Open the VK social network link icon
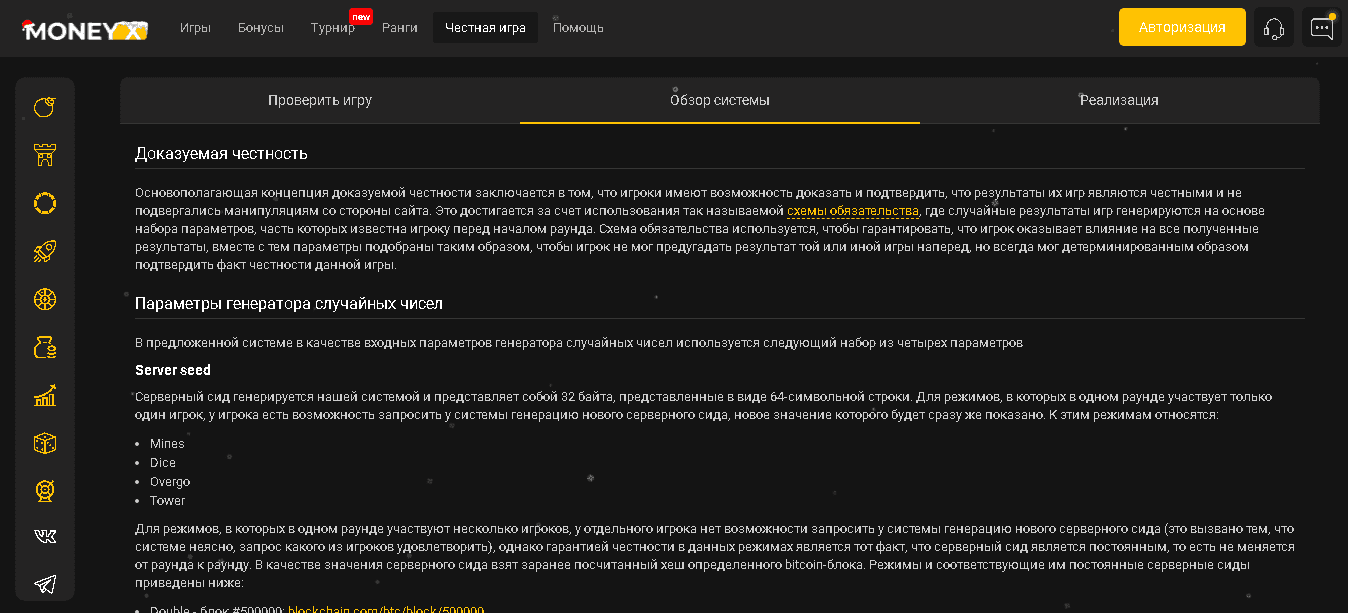The width and height of the screenshot is (1348, 613). point(45,537)
